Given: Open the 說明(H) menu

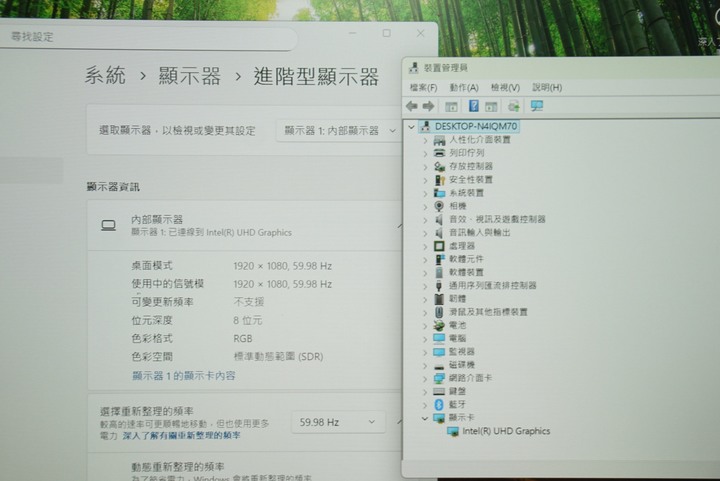Looking at the screenshot, I should [x=547, y=88].
